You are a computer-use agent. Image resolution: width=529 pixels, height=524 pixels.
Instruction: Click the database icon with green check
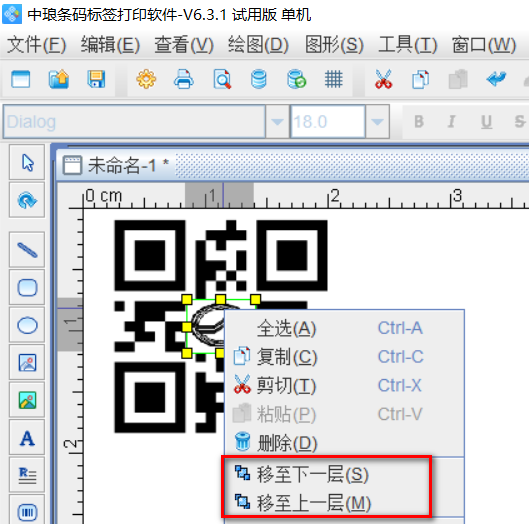tap(297, 80)
